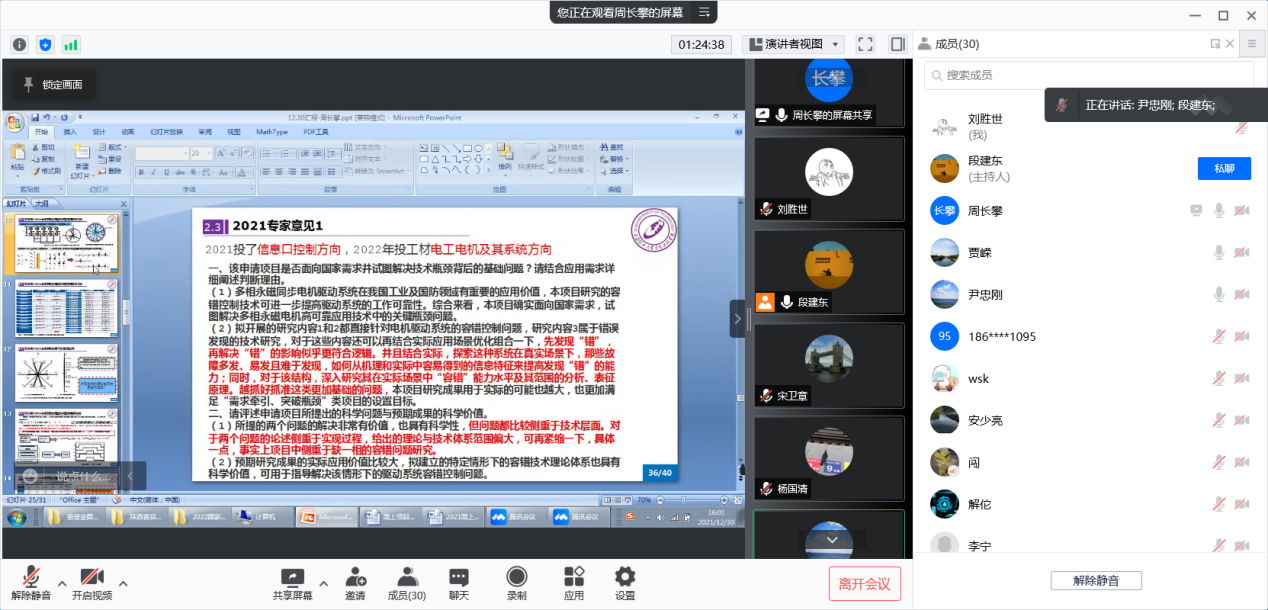This screenshot has width=1268, height=610.
Task: Enter full screen mode icon
Action: pos(866,44)
